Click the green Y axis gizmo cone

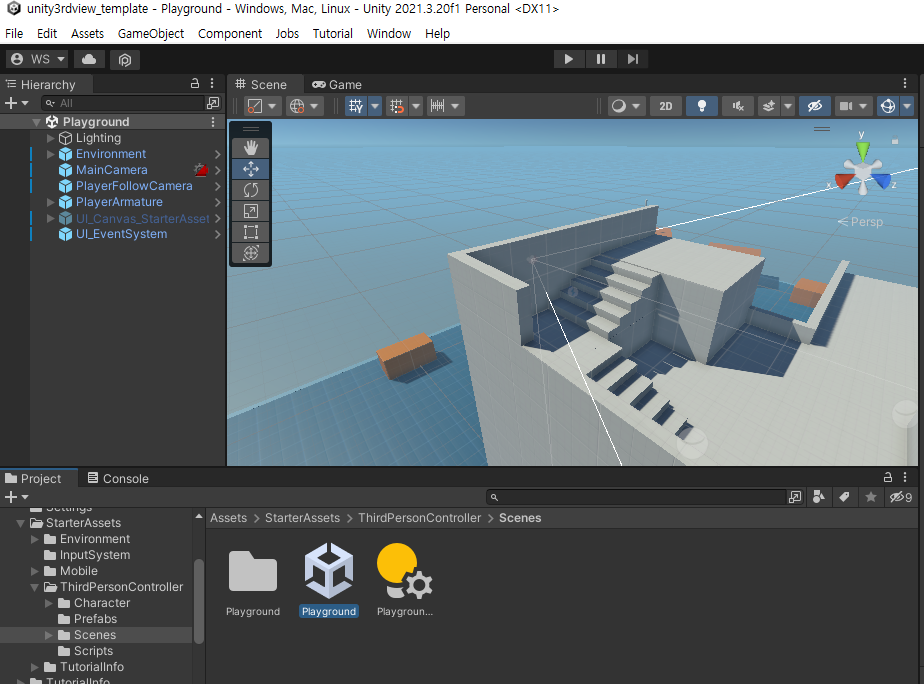pos(863,150)
